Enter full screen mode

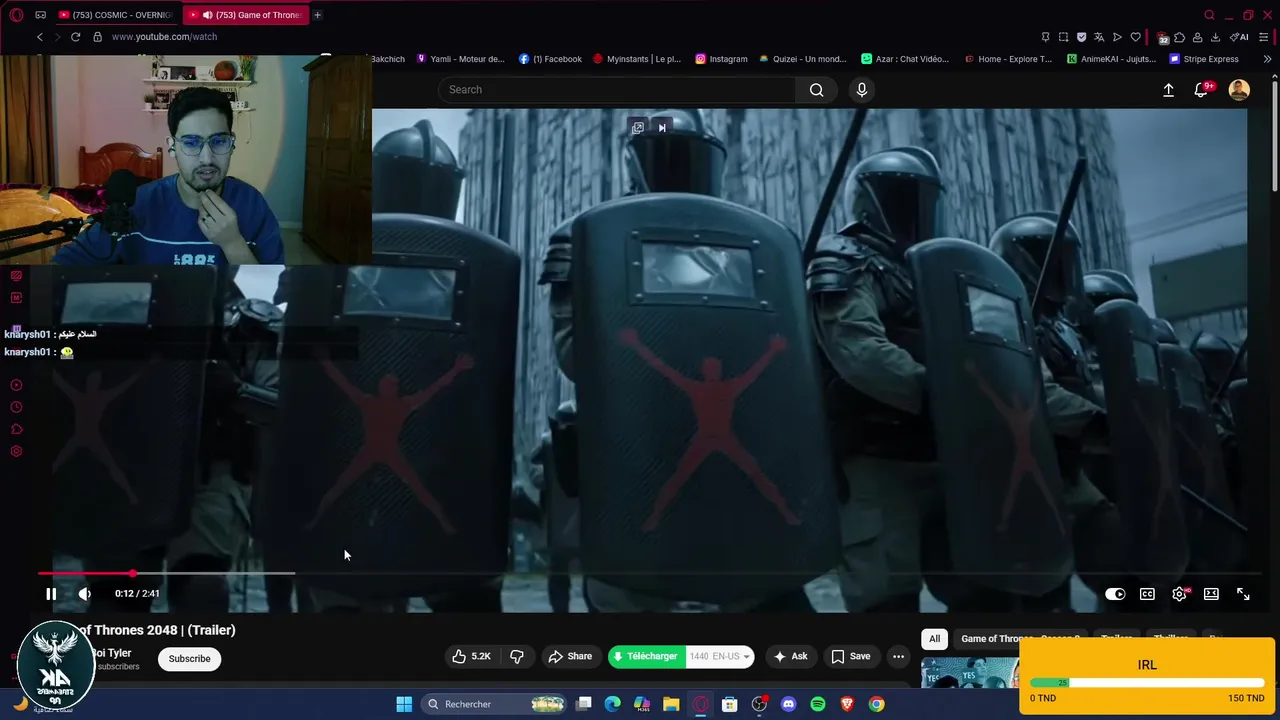1243,594
